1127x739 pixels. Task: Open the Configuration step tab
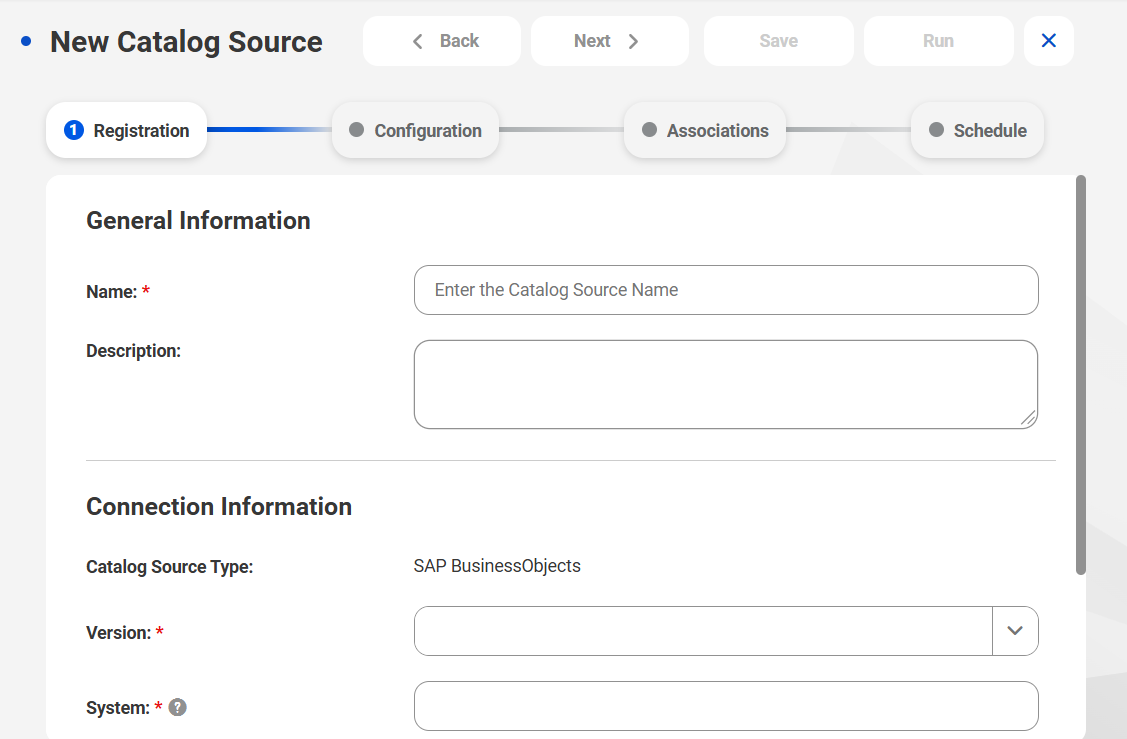point(415,130)
